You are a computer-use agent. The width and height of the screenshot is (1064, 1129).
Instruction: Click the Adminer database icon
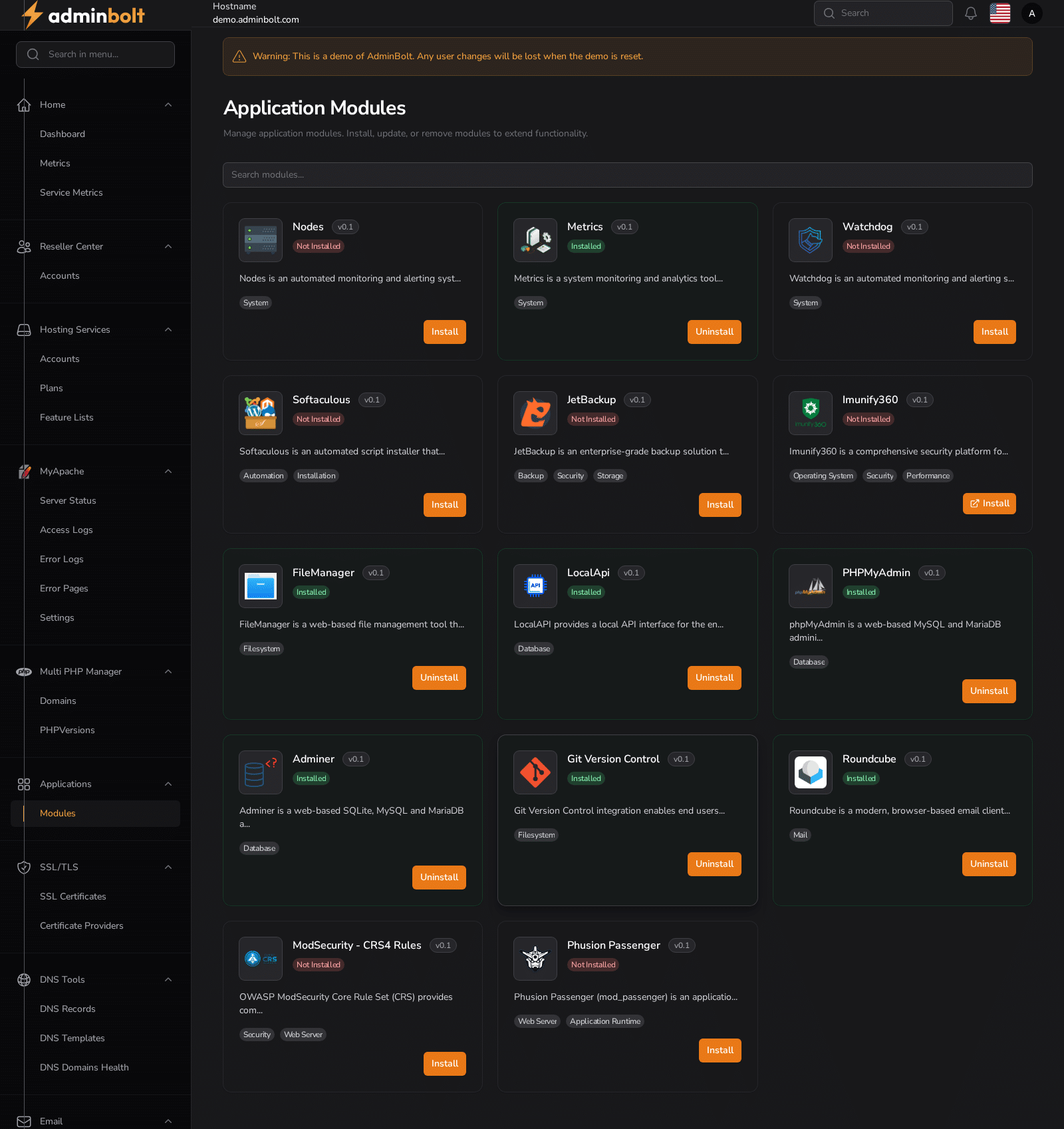point(261,772)
